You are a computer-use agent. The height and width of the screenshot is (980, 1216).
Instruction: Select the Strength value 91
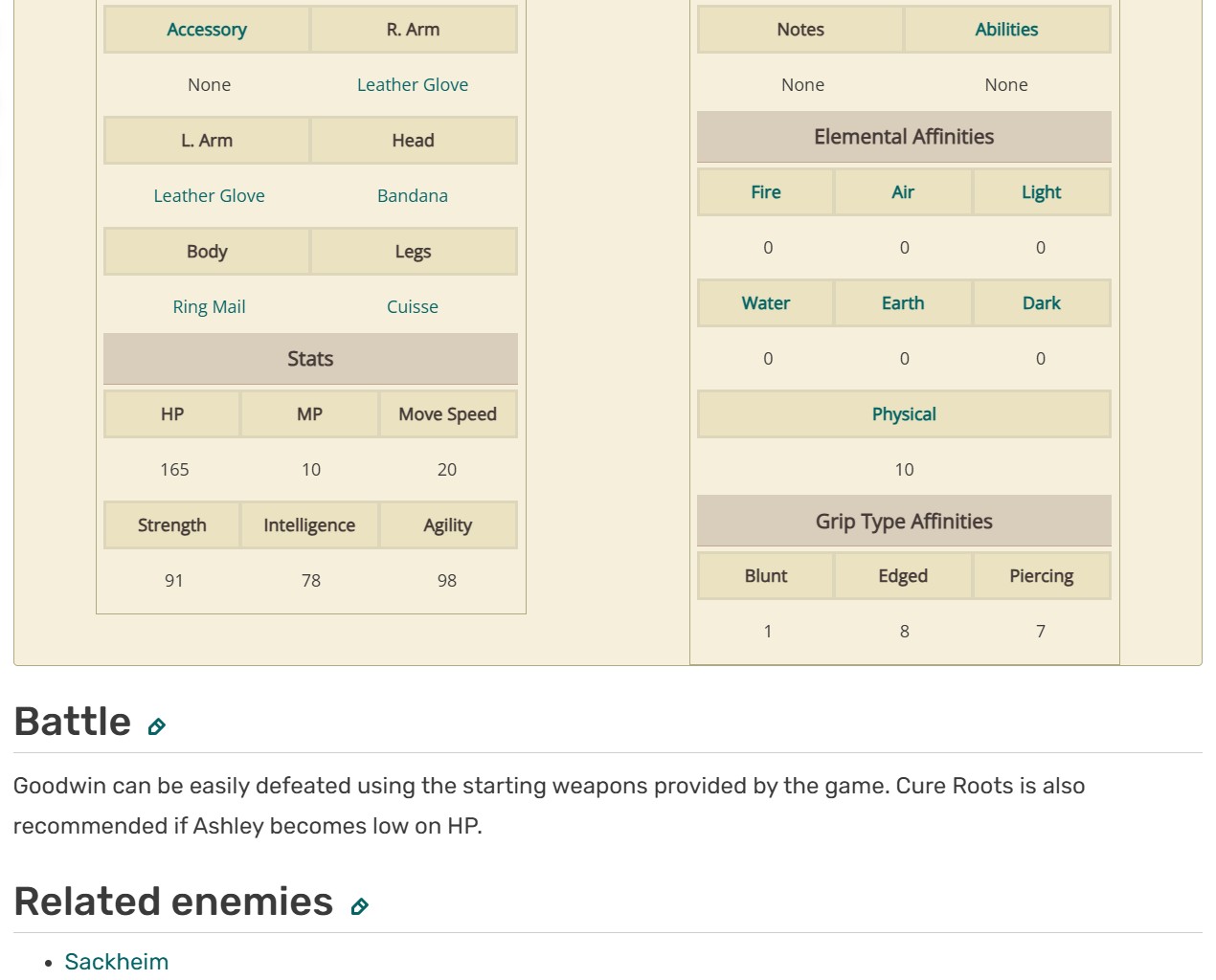pos(174,581)
